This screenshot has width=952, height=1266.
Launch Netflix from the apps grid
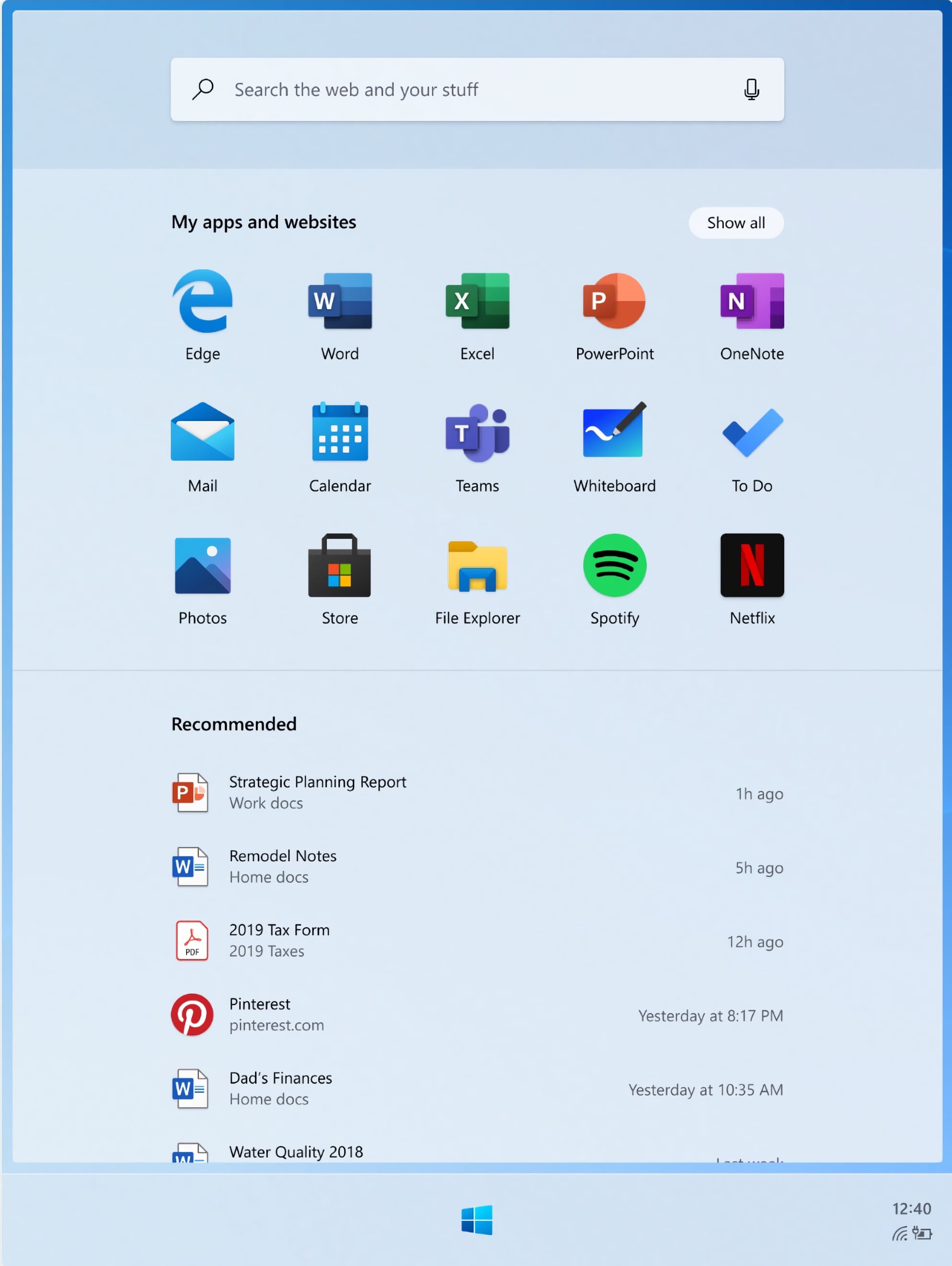coord(752,565)
